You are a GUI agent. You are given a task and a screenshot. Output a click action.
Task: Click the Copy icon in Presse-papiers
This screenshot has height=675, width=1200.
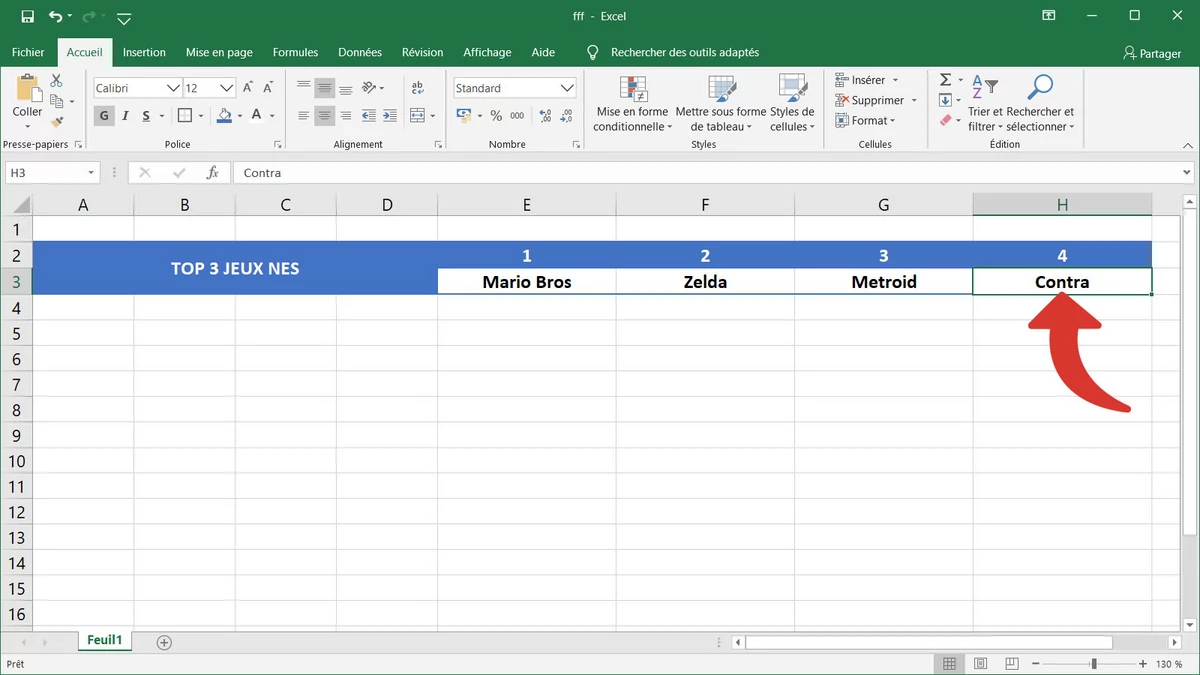point(56,100)
